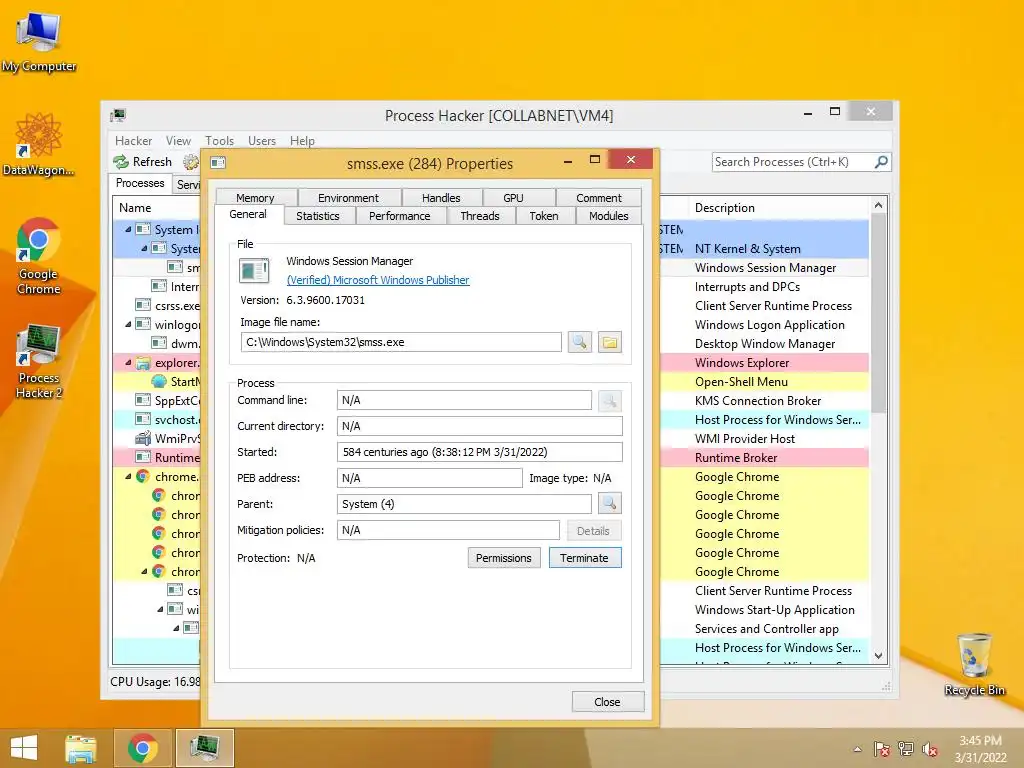The height and width of the screenshot is (768, 1024).
Task: Click the Process Hacker window title icon
Action: 118,116
